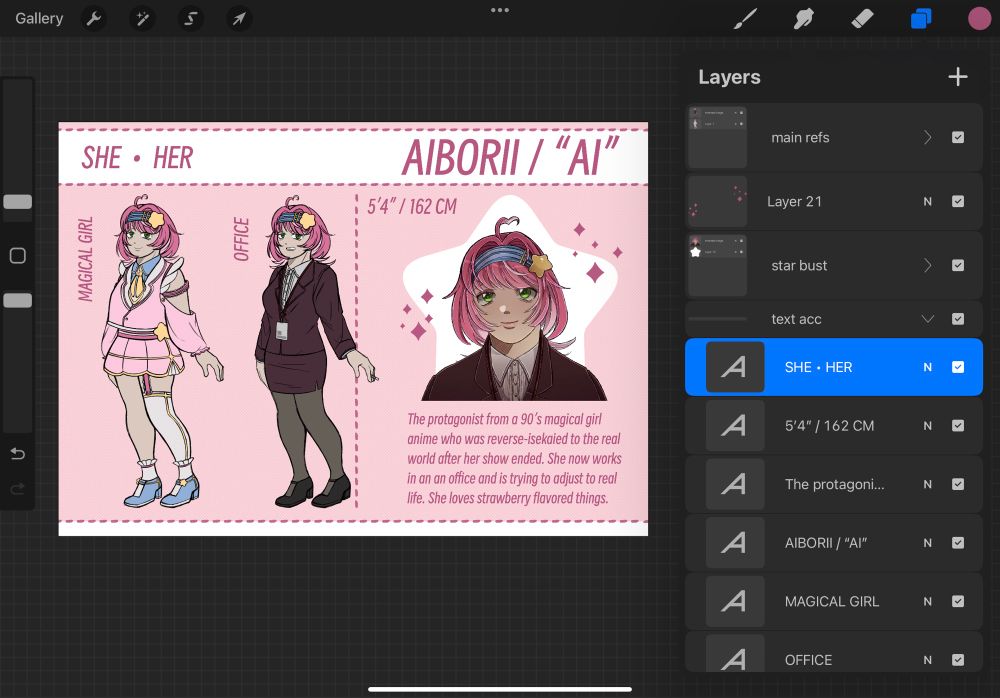Tap the square Modify button in sidebar
The width and height of the screenshot is (1000, 698).
tap(18, 256)
